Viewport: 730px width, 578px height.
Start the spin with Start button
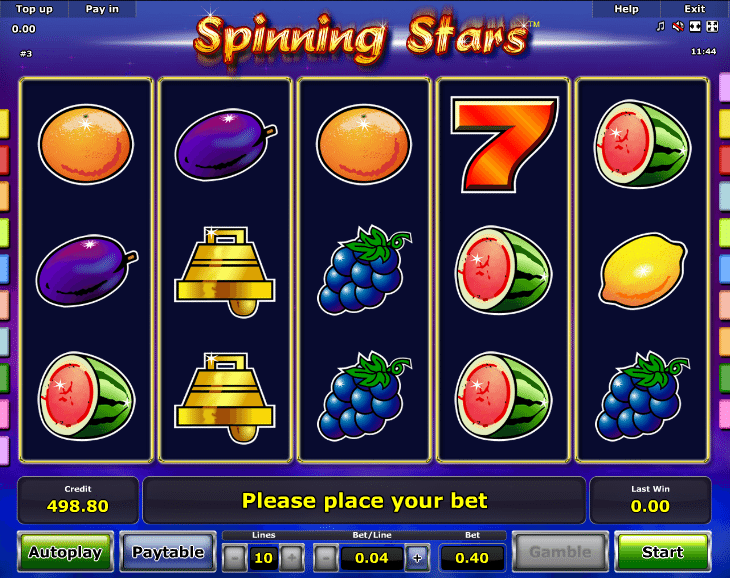click(x=662, y=552)
